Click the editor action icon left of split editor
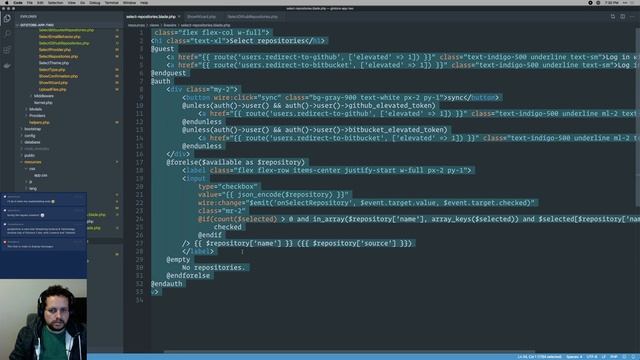 pos(613,17)
